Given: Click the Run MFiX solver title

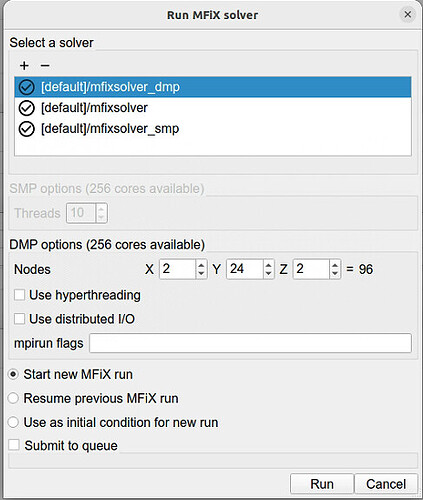Looking at the screenshot, I should point(212,15).
